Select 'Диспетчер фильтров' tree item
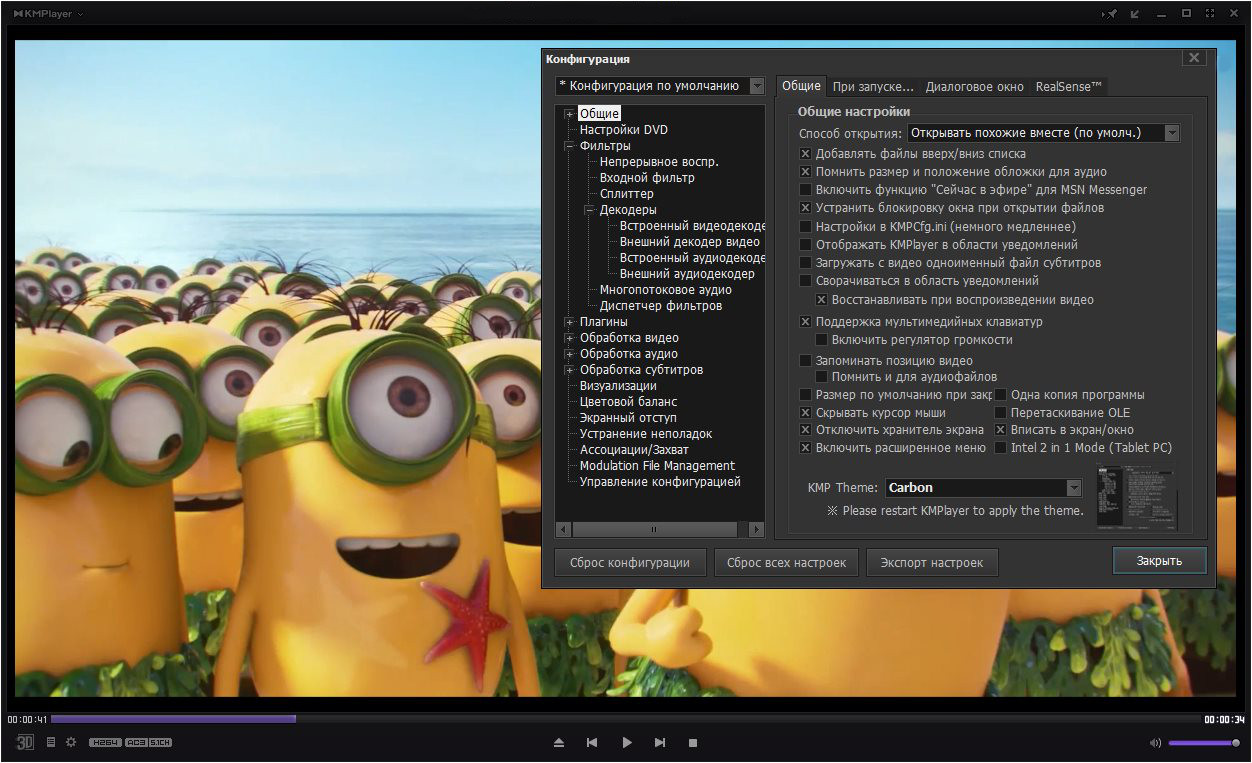 [x=661, y=306]
